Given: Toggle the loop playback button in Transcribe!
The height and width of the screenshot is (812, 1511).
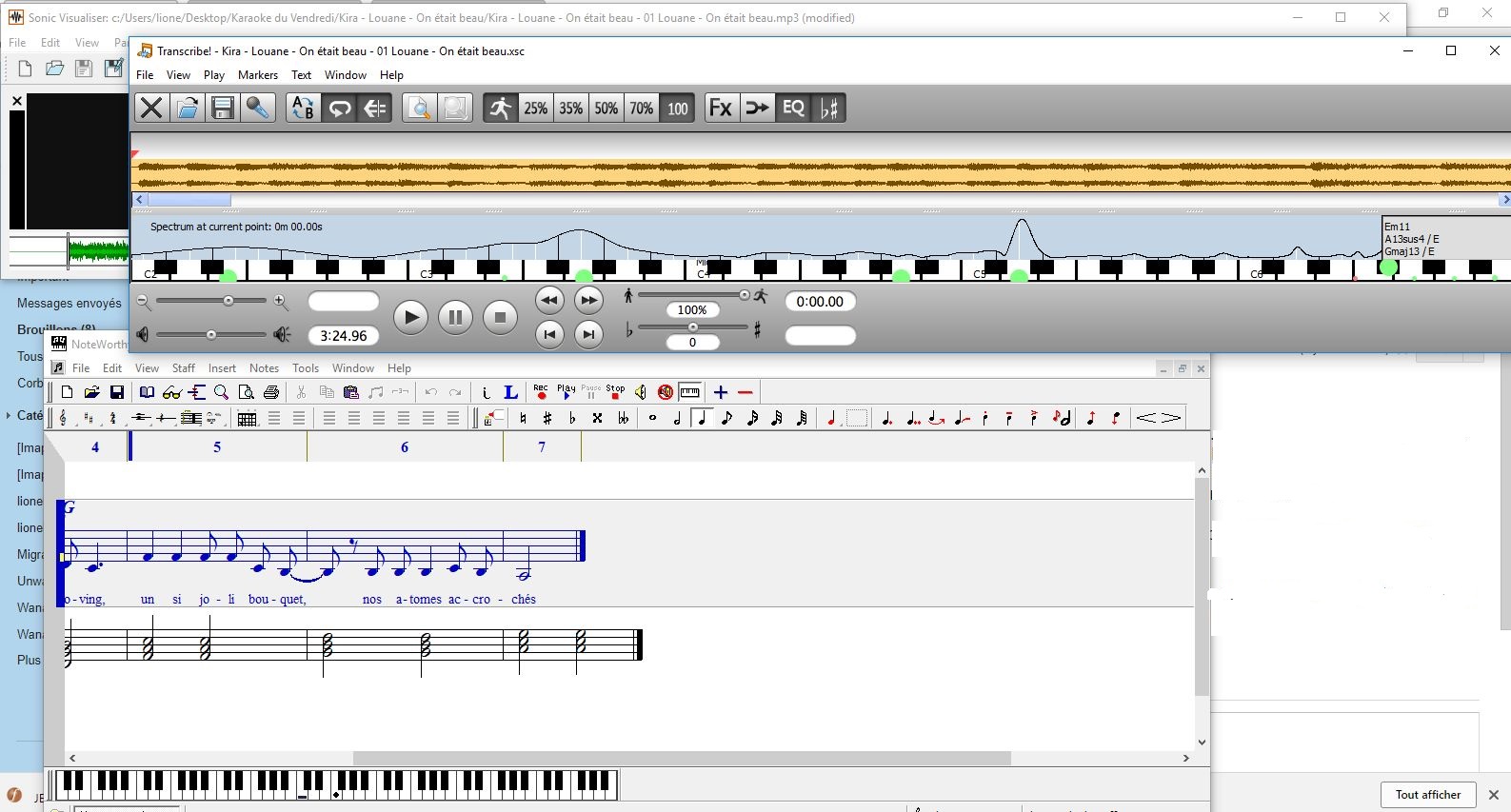Looking at the screenshot, I should tap(339, 108).
